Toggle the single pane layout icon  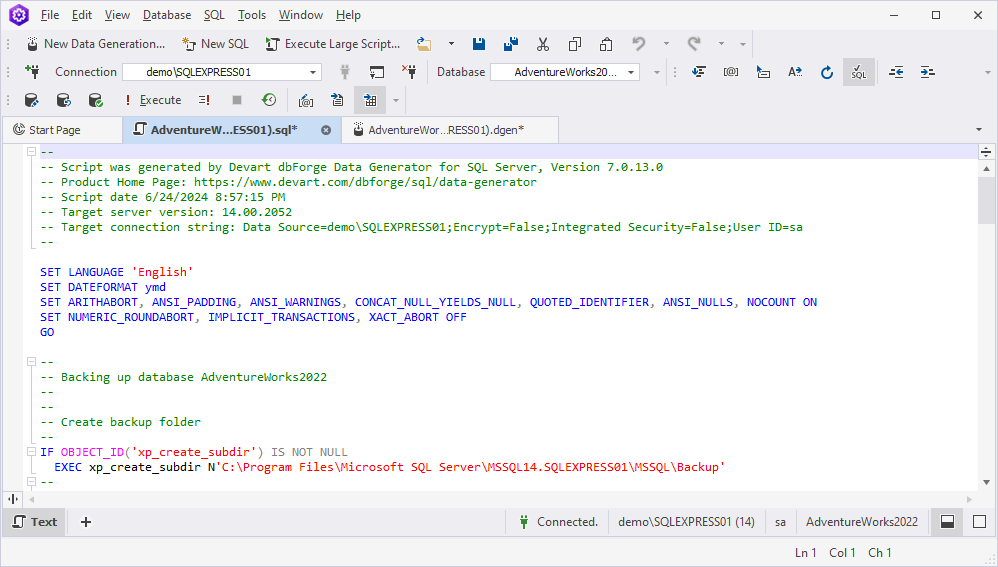pyautogui.click(x=980, y=522)
